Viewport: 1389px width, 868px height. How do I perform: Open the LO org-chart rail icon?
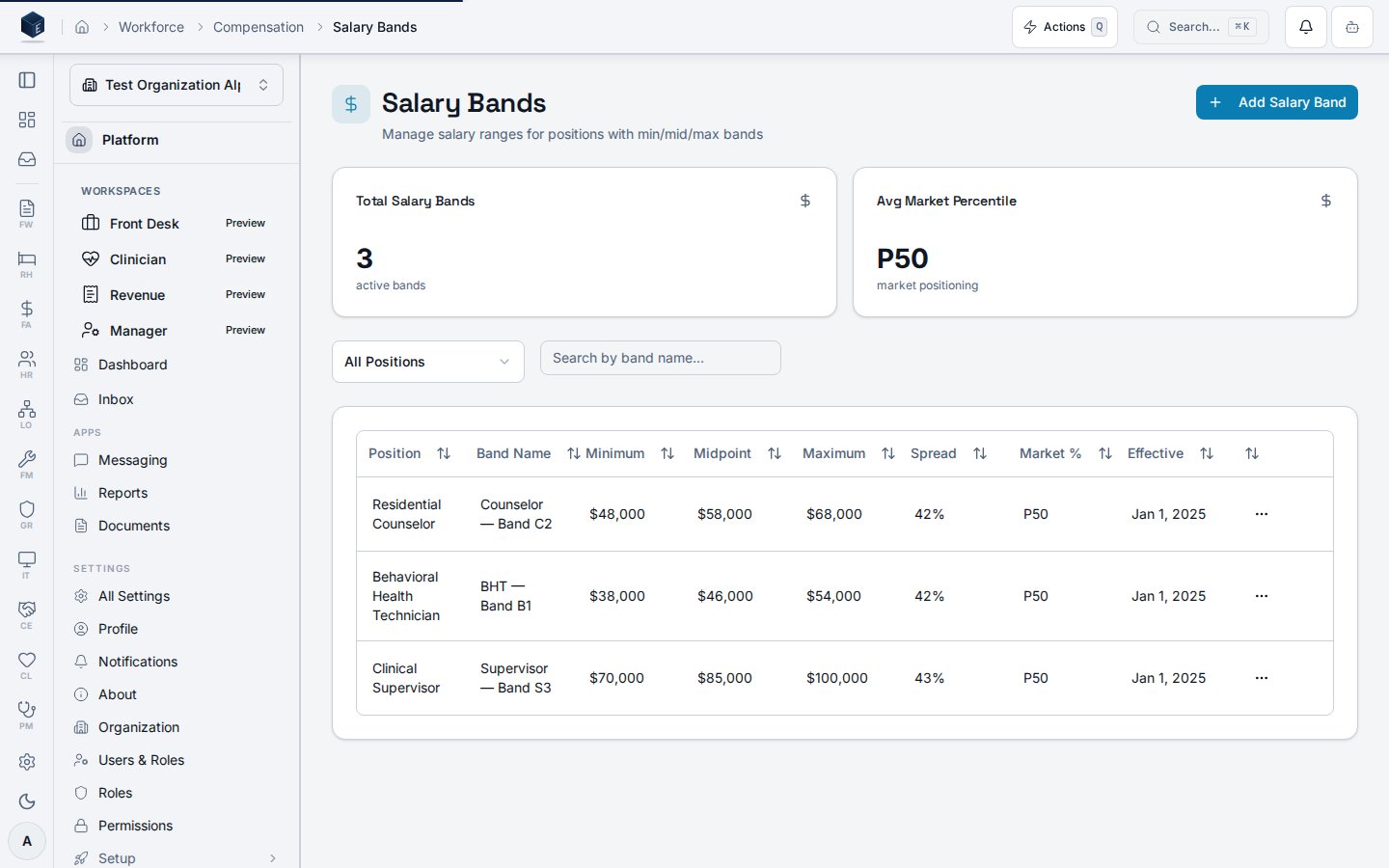[27, 414]
